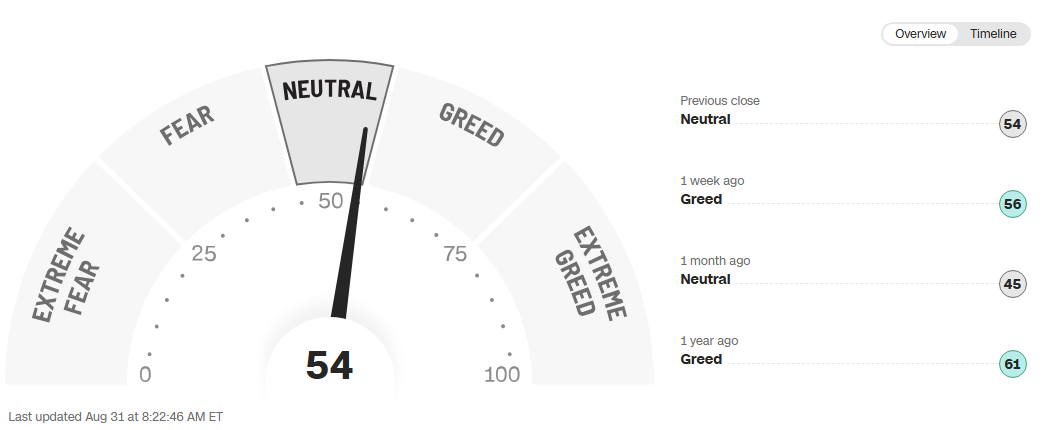The height and width of the screenshot is (430, 1057).
Task: Click the 50 scale marker
Action: (330, 201)
